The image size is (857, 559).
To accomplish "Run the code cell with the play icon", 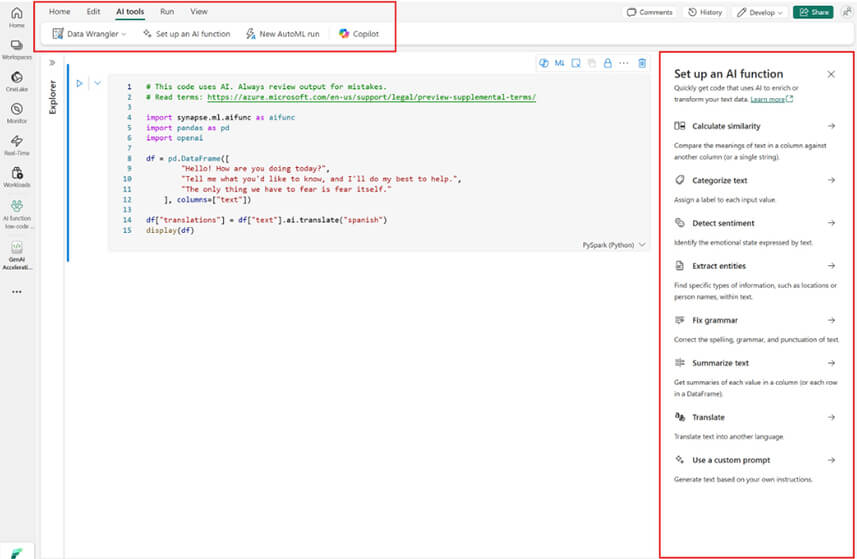I will tap(80, 83).
